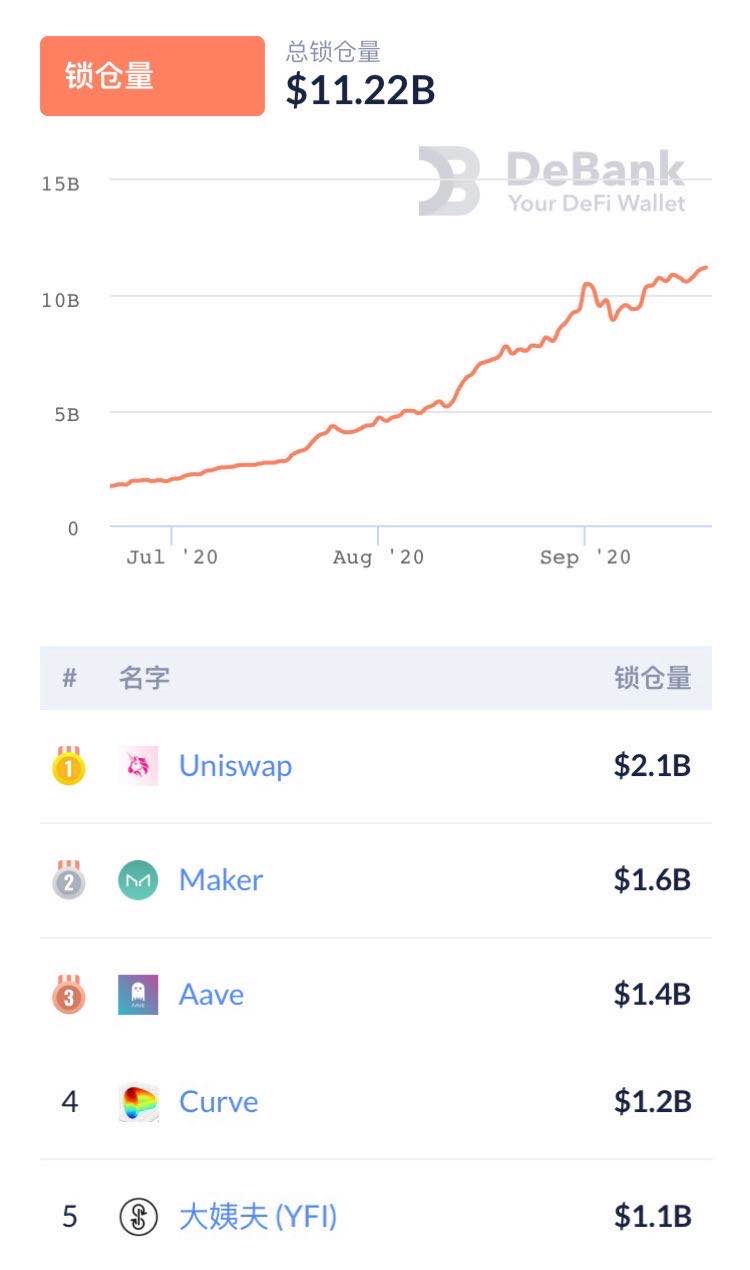Open the Aave project link
Image resolution: width=750 pixels, height=1270 pixels.
(x=211, y=994)
